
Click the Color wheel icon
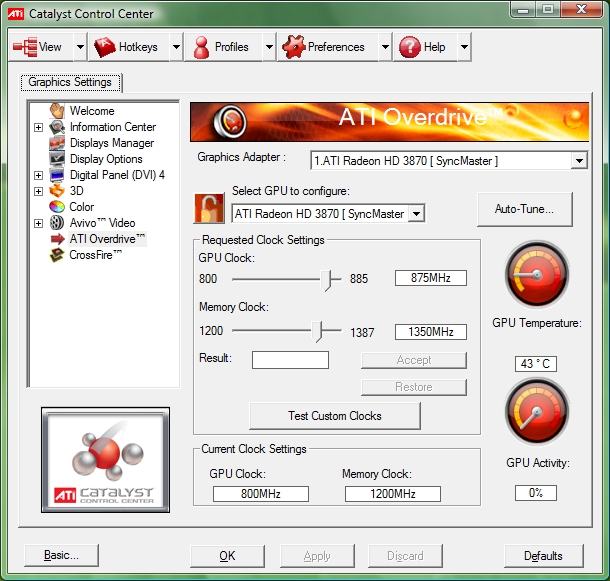click(x=57, y=207)
